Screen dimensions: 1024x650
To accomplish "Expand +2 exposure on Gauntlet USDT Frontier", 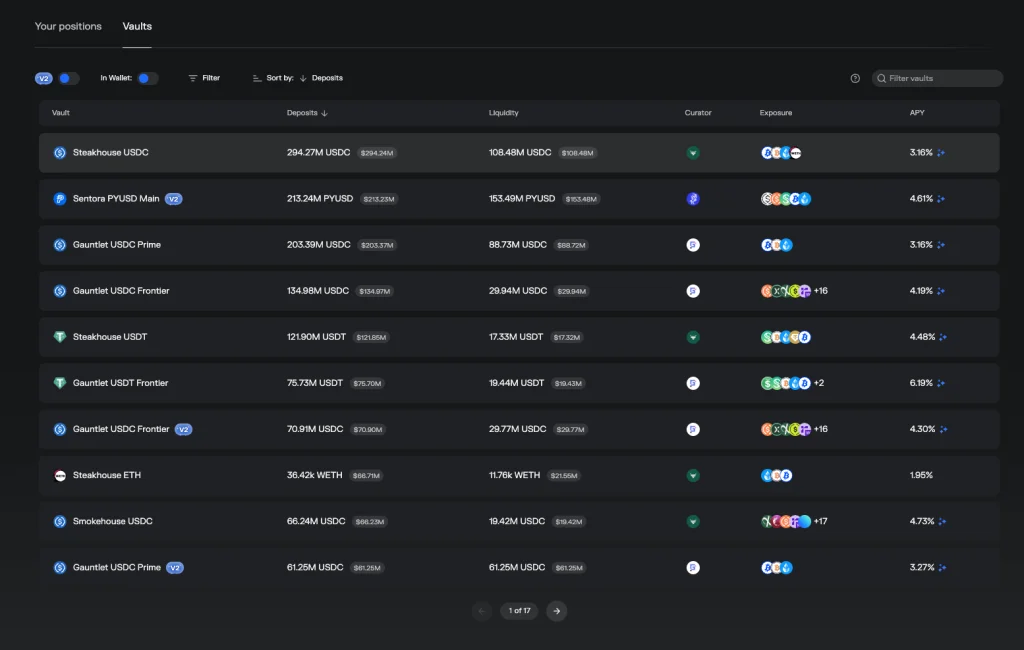I will (819, 383).
